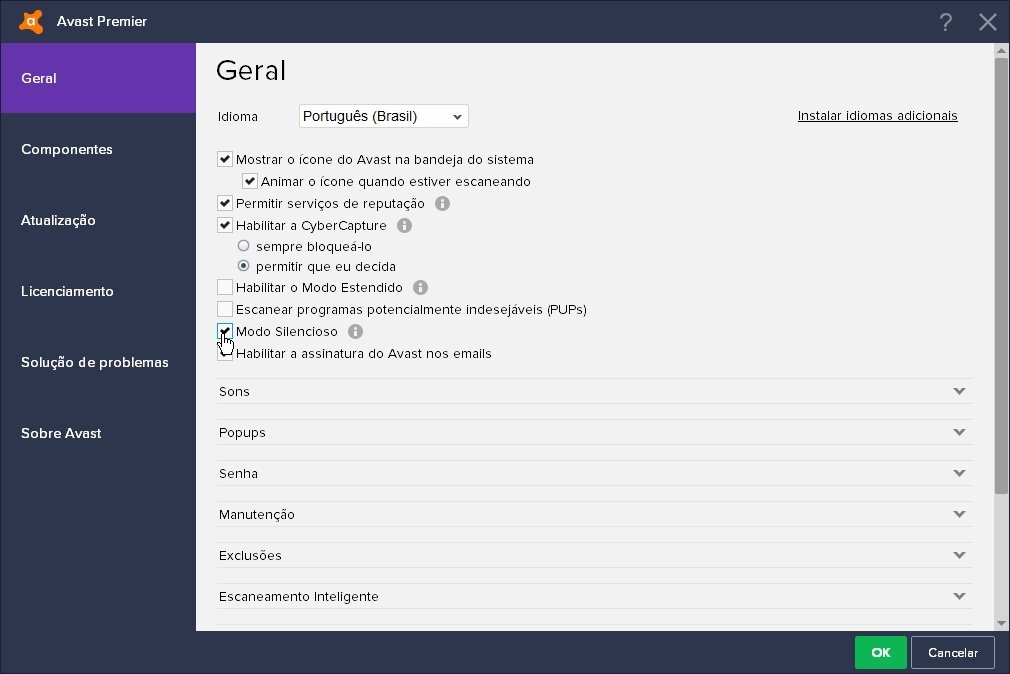Click info icon next to Habilitar a CyberCapture
The height and width of the screenshot is (674, 1010).
click(x=404, y=225)
